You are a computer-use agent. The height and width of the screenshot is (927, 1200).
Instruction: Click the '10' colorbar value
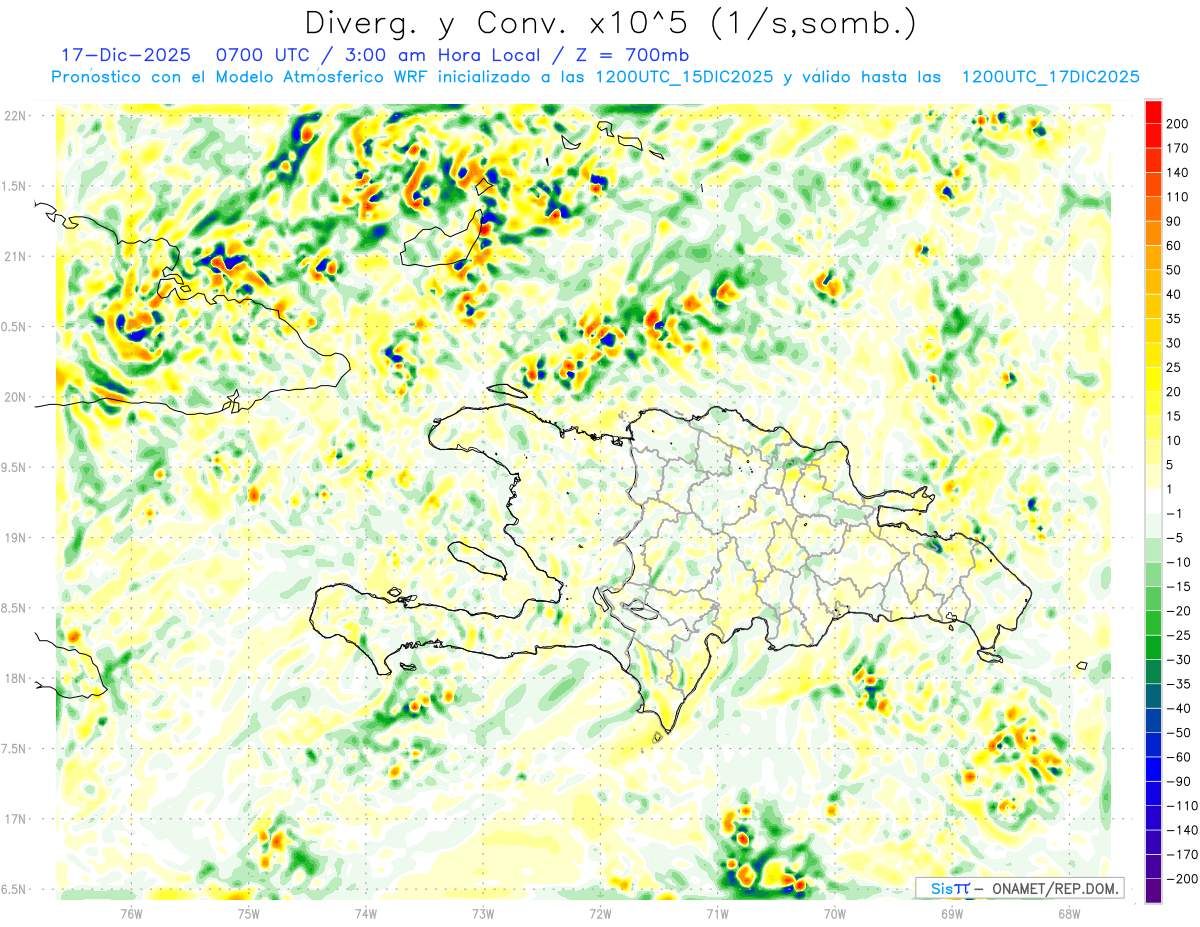[x=1174, y=441]
